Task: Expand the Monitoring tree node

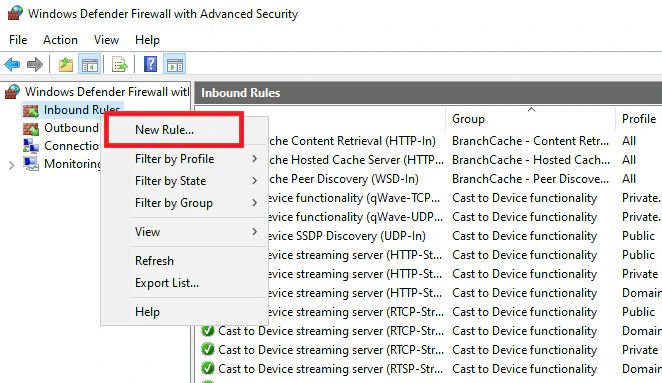Action: click(x=11, y=165)
